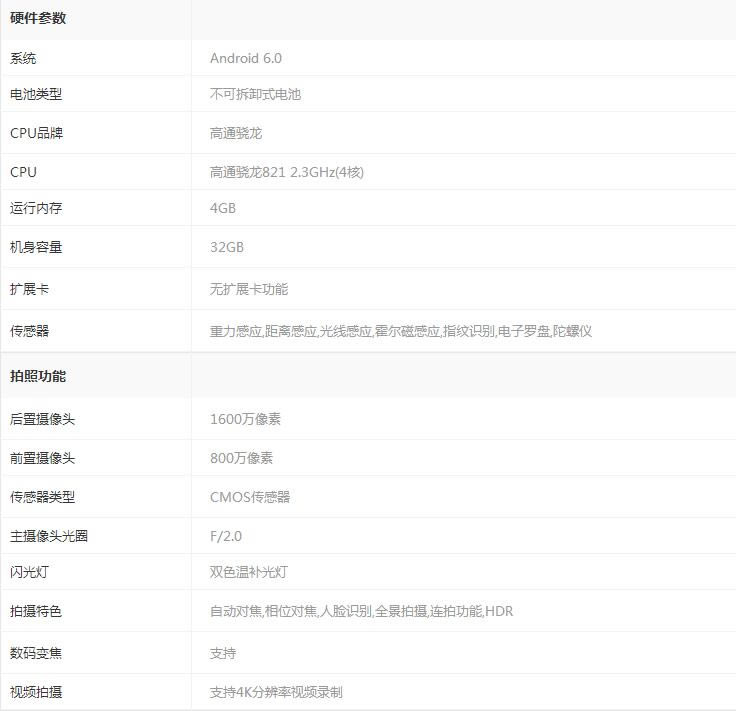This screenshot has height=711, width=736.
Task: Select the 支持4K分辨率视频录制 value text
Action: (x=276, y=692)
